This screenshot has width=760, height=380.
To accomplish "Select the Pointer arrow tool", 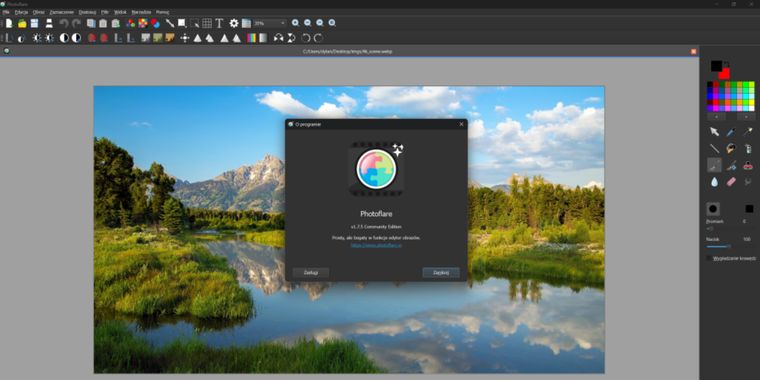I will point(714,131).
